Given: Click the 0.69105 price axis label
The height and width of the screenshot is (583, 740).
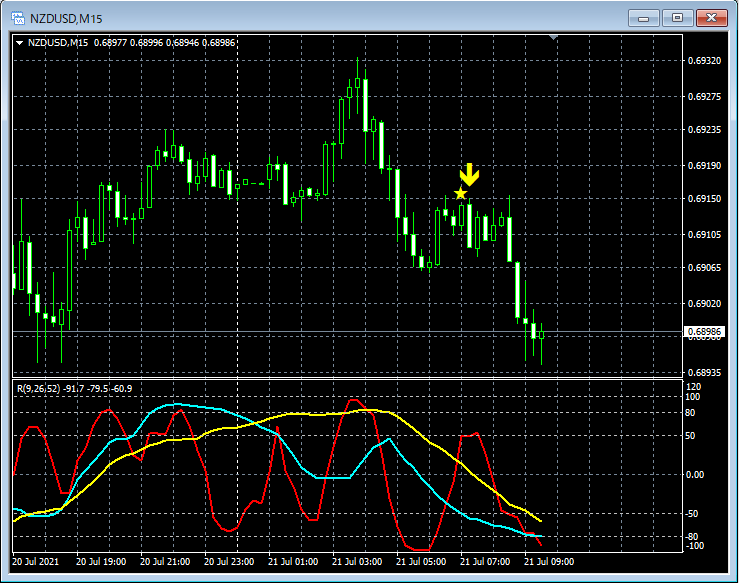Looking at the screenshot, I should pos(705,235).
